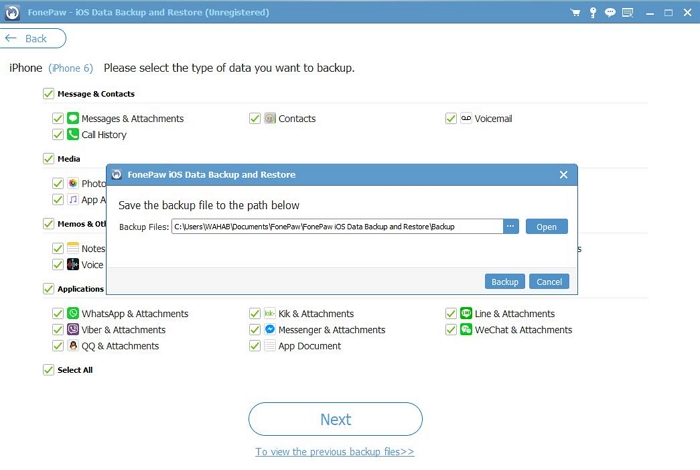Click the App Document icon
The height and width of the screenshot is (470, 700).
pyautogui.click(x=270, y=345)
